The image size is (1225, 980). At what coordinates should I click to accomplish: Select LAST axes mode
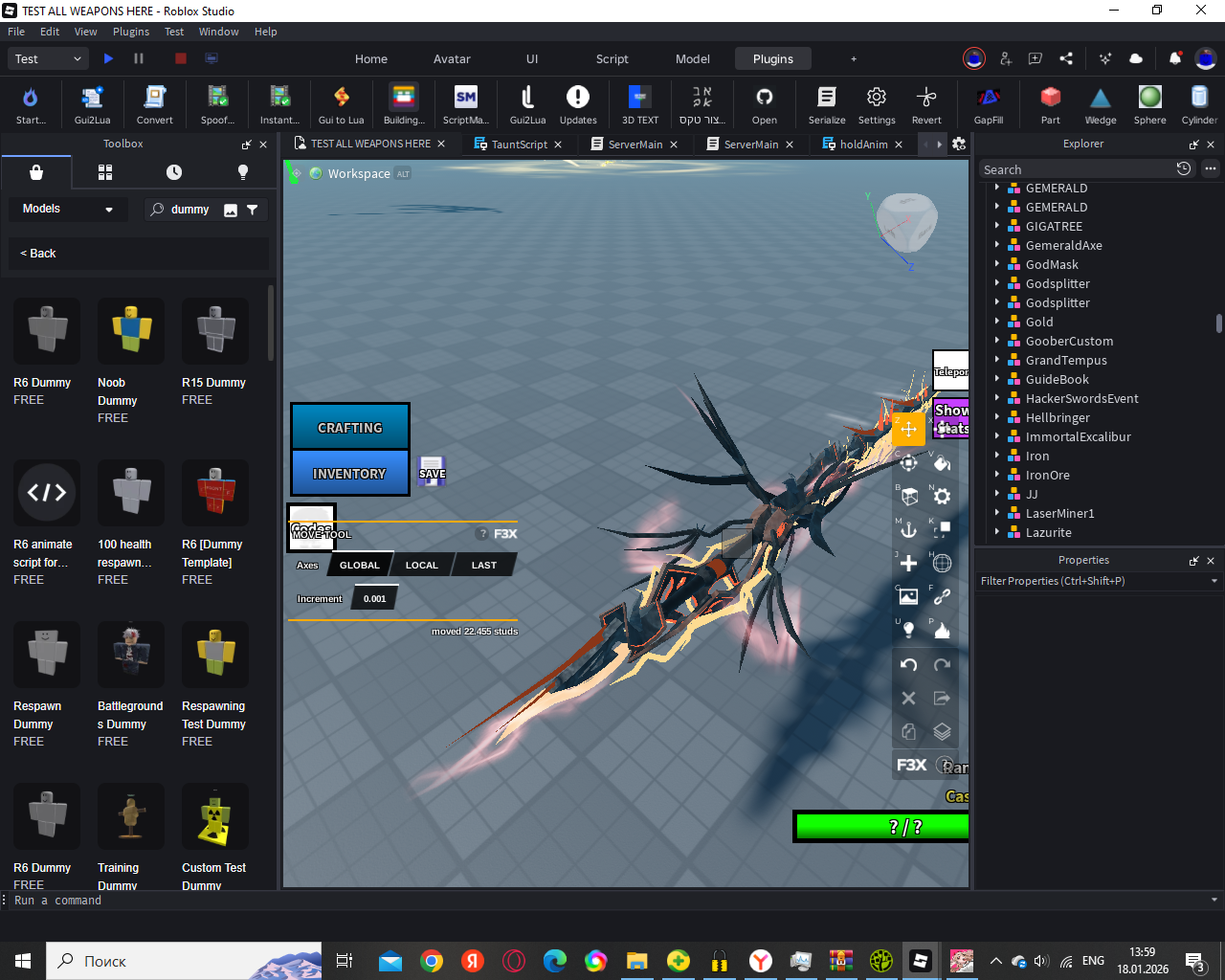click(483, 565)
